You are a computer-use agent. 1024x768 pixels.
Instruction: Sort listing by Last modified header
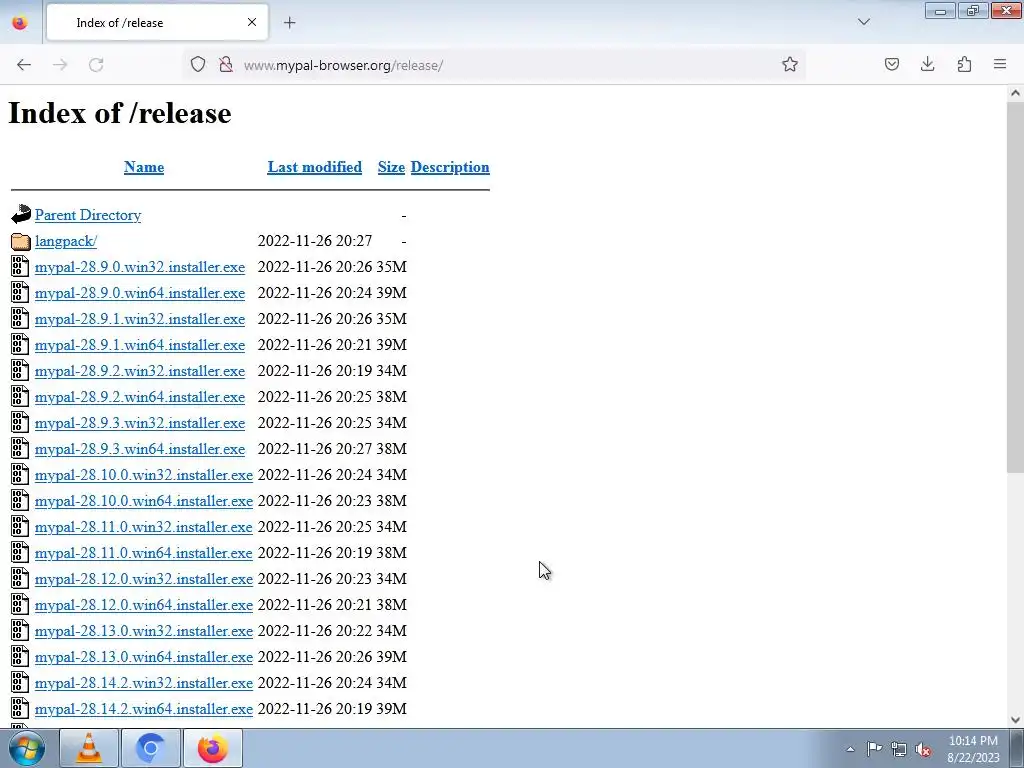pos(315,167)
